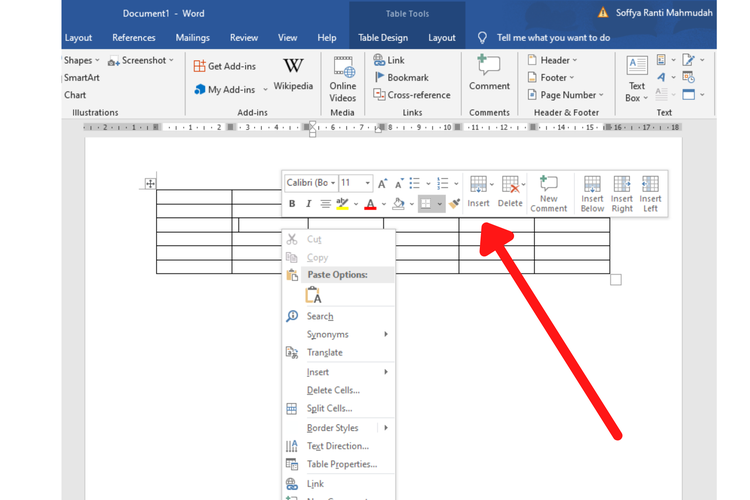
Task: Open the View ribbon tab
Action: (x=287, y=38)
